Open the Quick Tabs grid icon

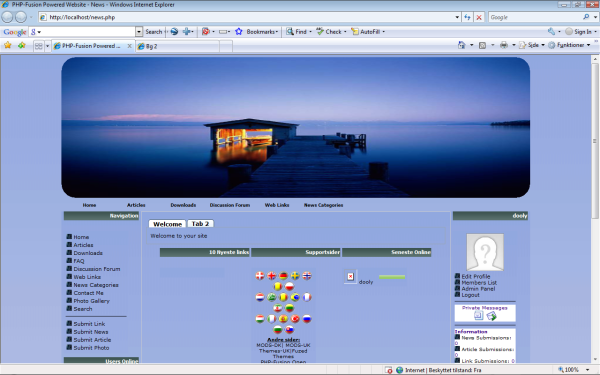38,46
